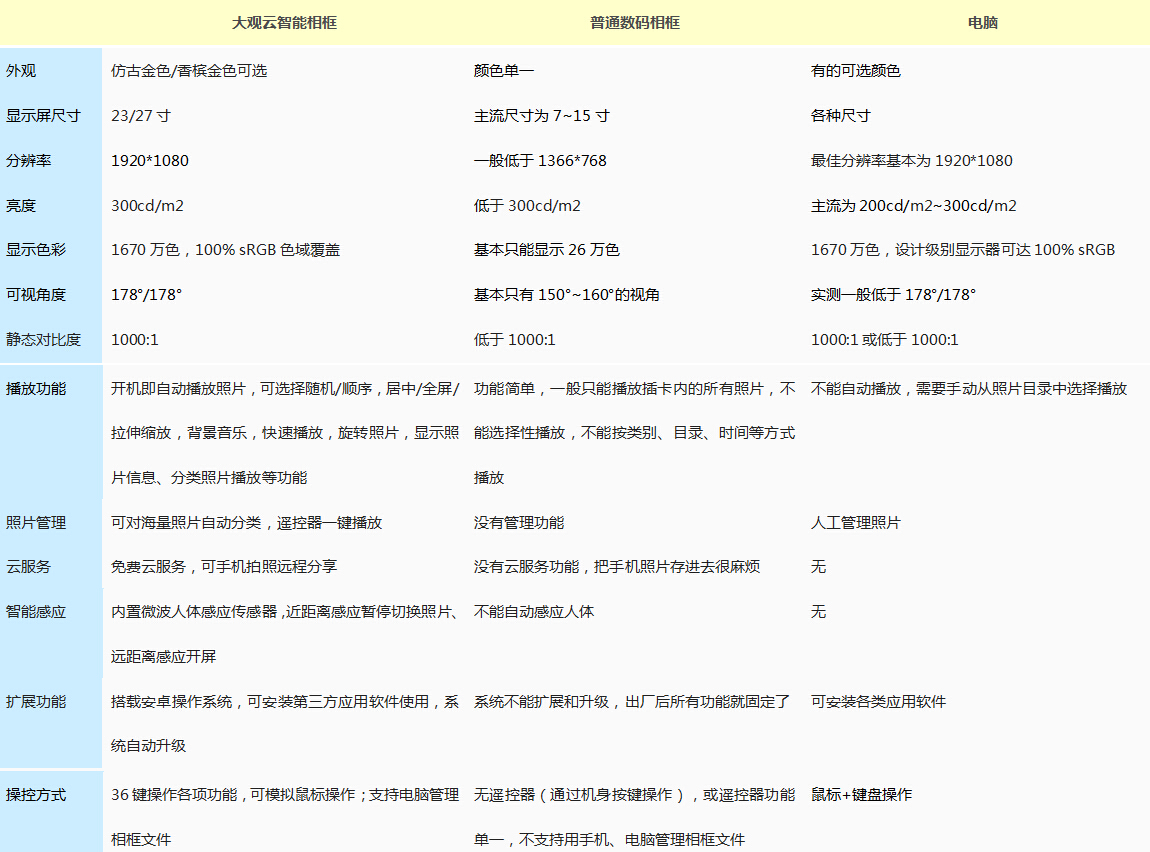Select the 可视角度 row label
Screen dimensions: 1150x852
(36, 295)
